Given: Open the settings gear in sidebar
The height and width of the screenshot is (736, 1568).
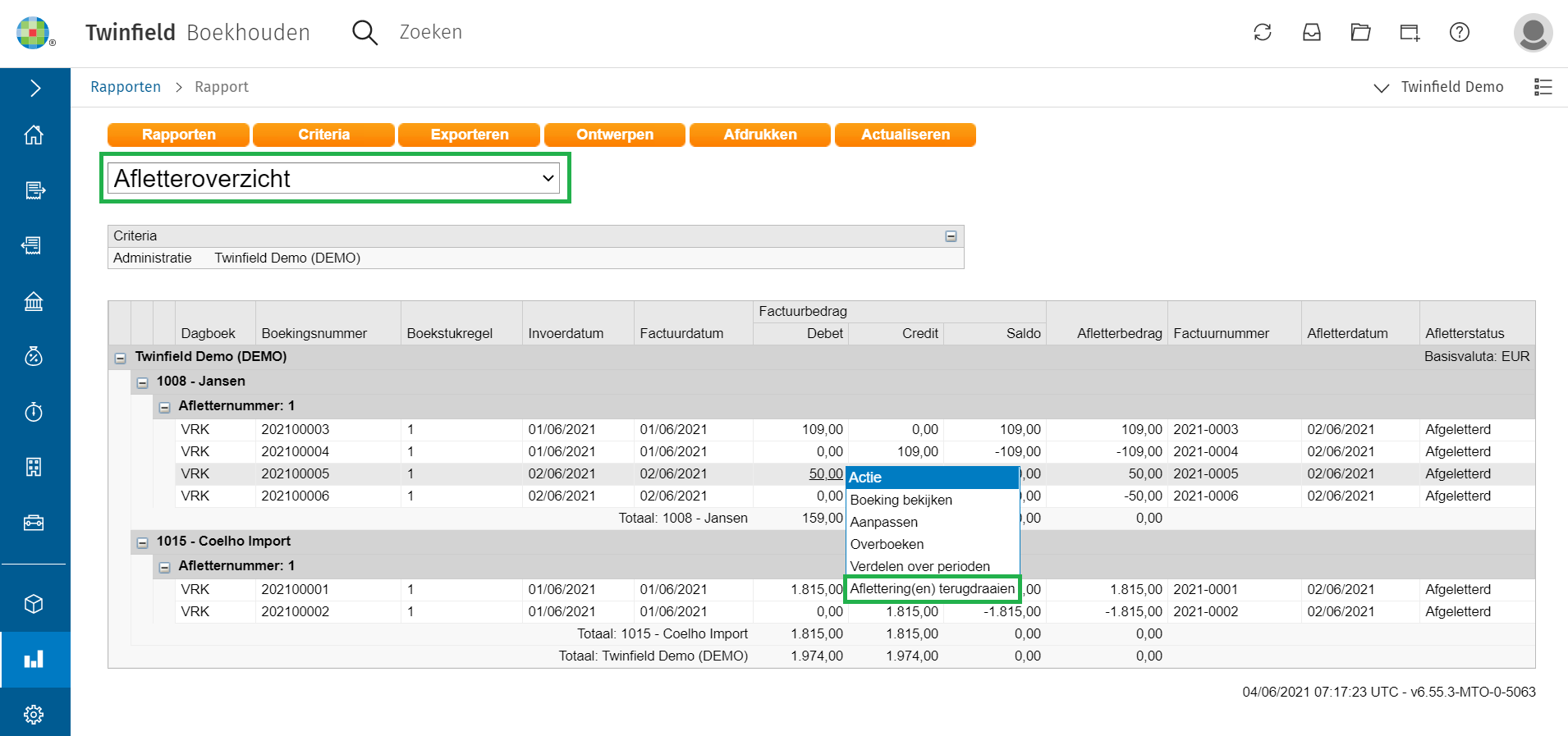Looking at the screenshot, I should pos(34,715).
